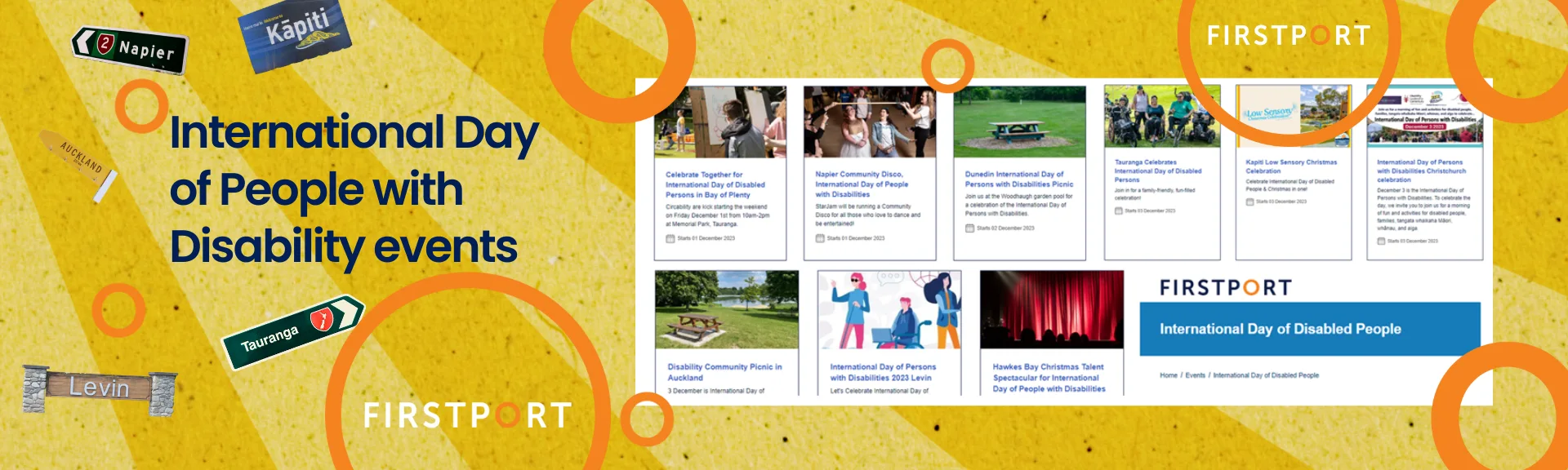This screenshot has width=1568, height=470.
Task: Click '3 December is International Day of' Auckland text
Action: 716,391
